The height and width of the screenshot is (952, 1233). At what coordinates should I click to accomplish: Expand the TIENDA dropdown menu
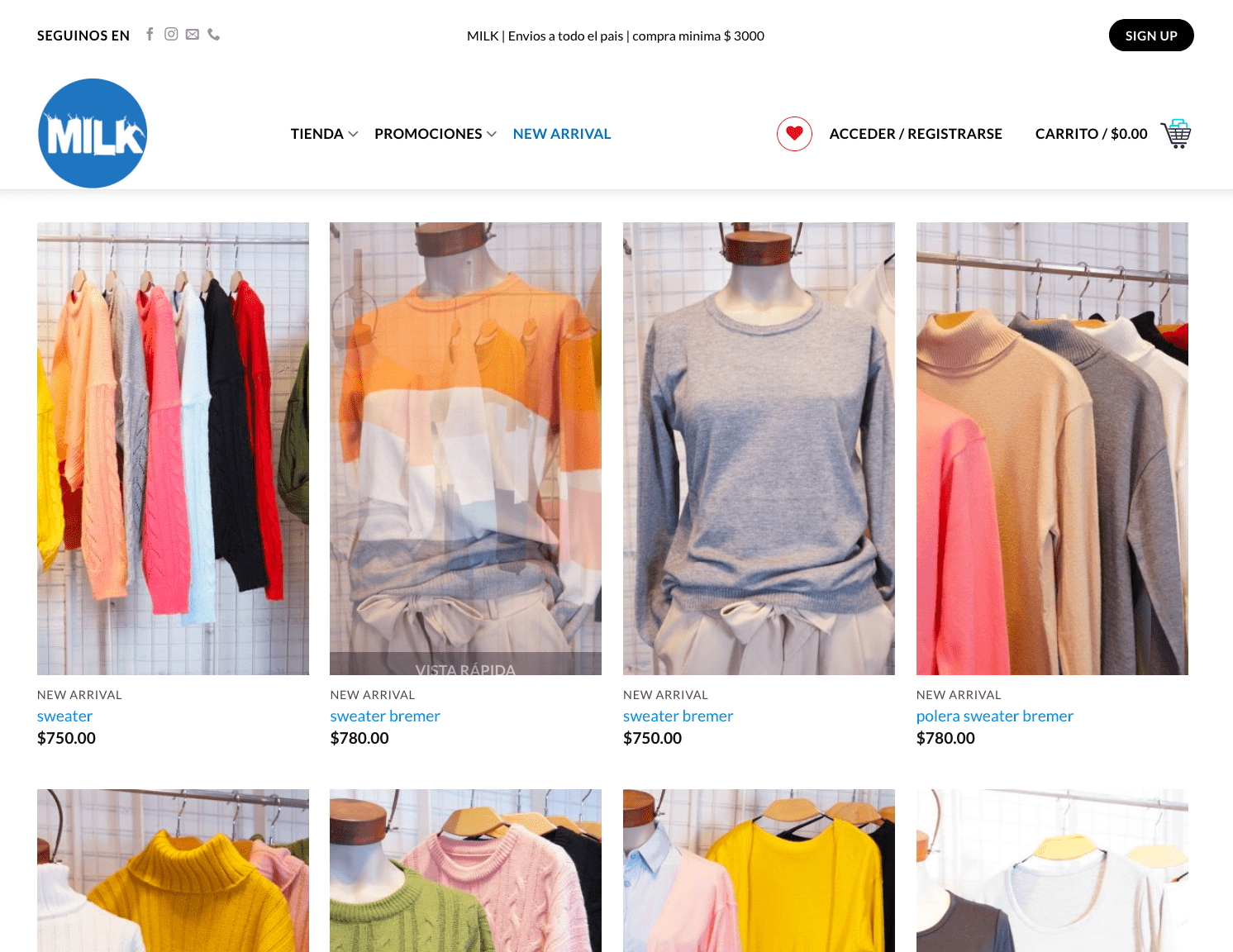pos(324,134)
